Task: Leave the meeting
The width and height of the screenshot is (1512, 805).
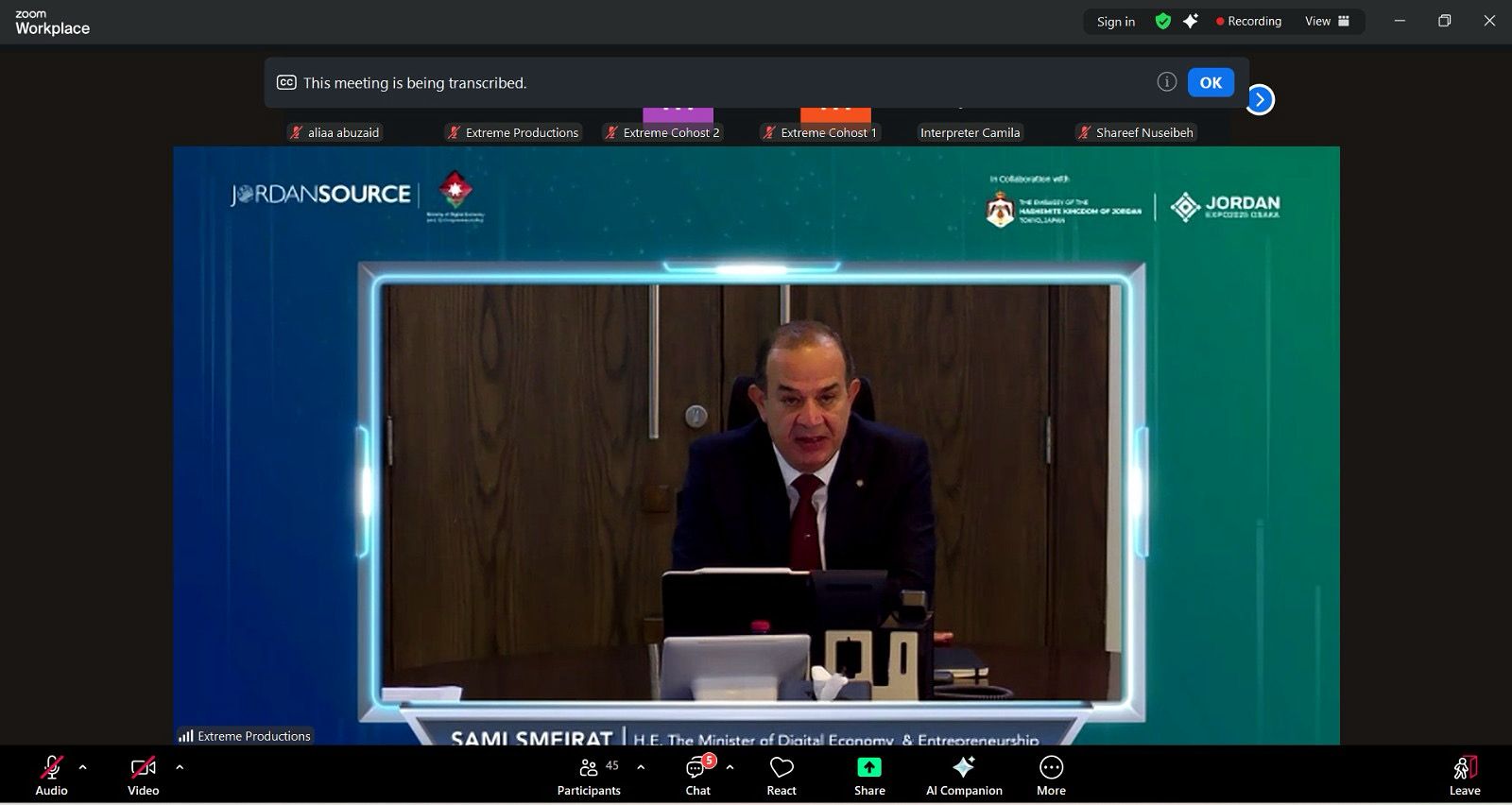Action: pyautogui.click(x=1464, y=774)
